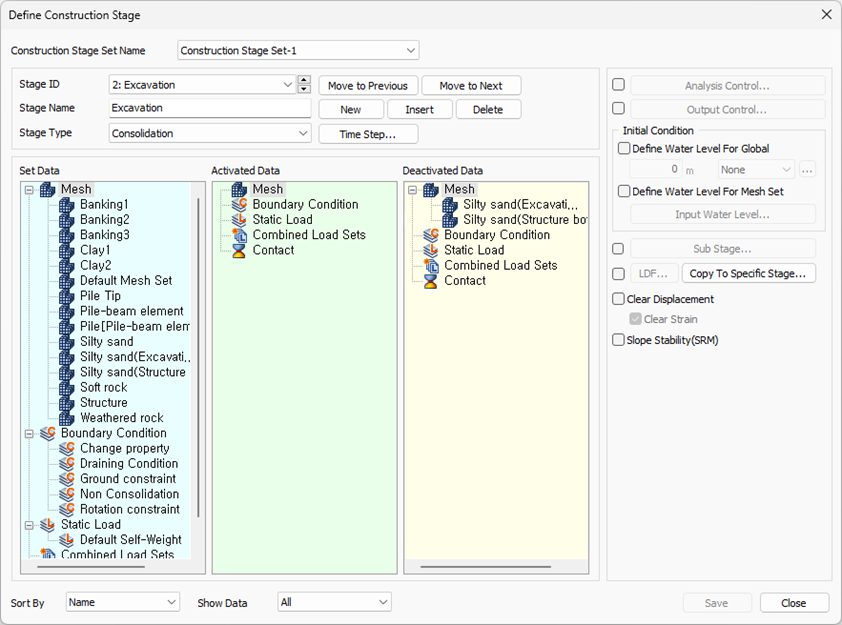Click the boundary icon beside Rotation constraint
Image resolution: width=842 pixels, height=625 pixels.
(67, 510)
